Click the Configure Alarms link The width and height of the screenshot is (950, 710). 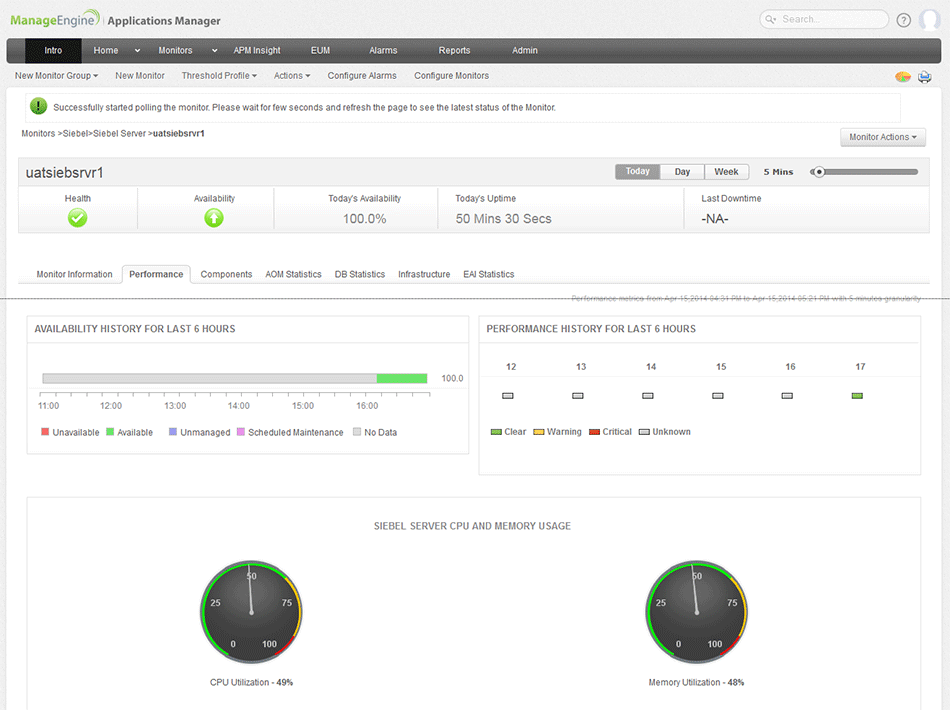[x=362, y=76]
